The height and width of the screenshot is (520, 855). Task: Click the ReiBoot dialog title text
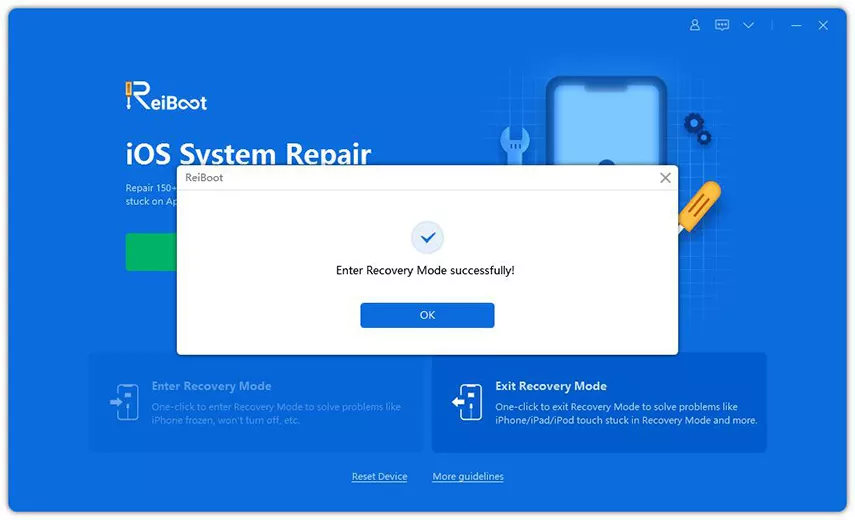point(204,178)
